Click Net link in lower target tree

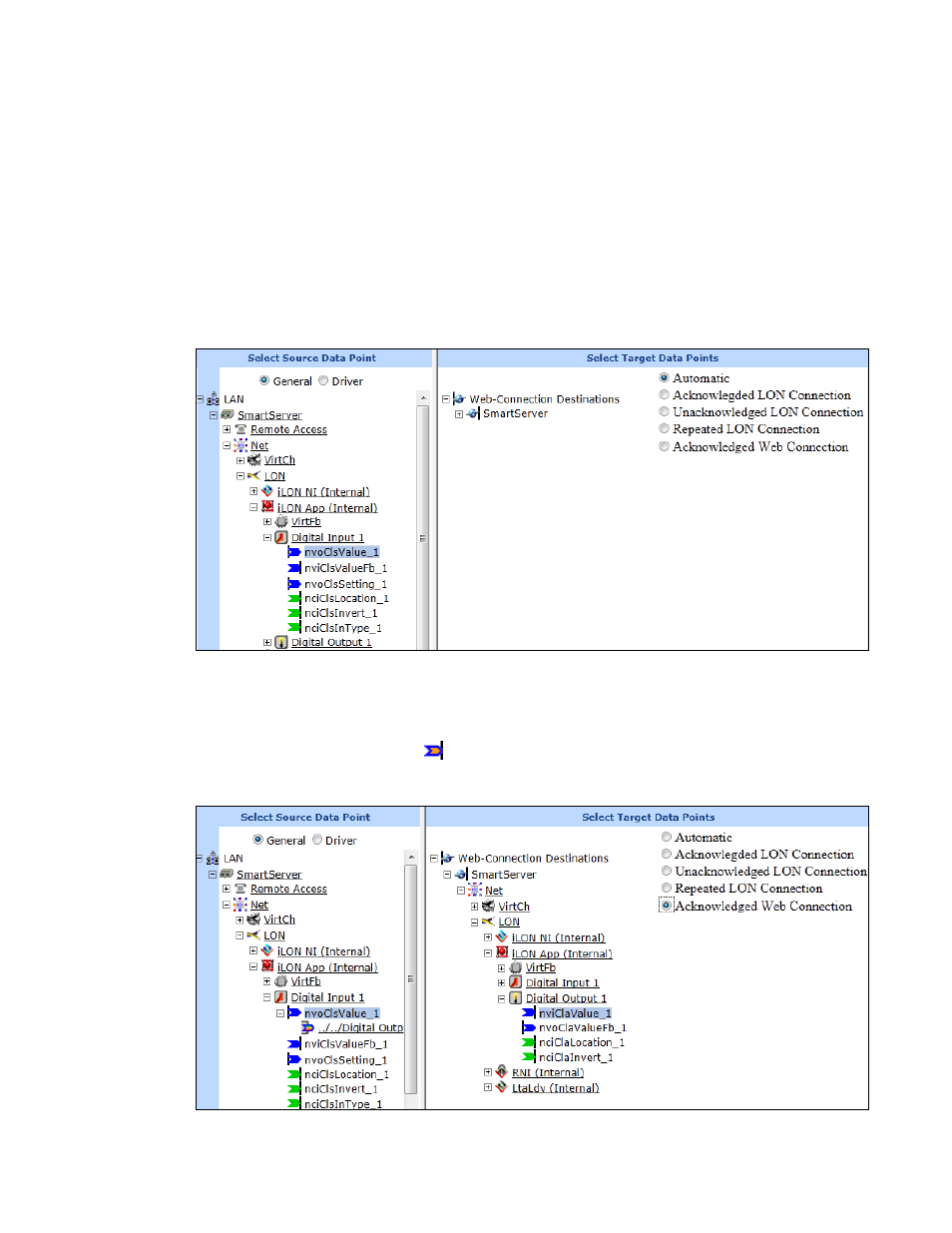tap(494, 891)
